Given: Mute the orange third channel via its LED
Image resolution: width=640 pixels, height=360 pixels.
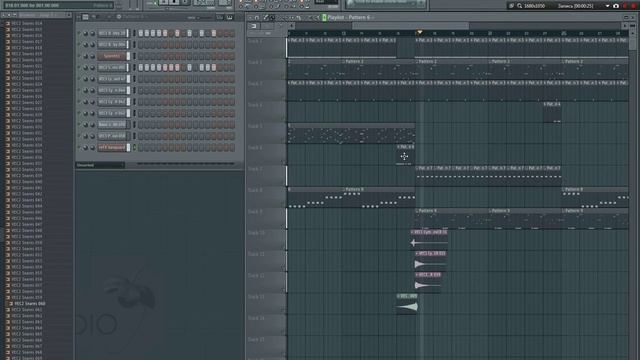Looking at the screenshot, I should (79, 56).
